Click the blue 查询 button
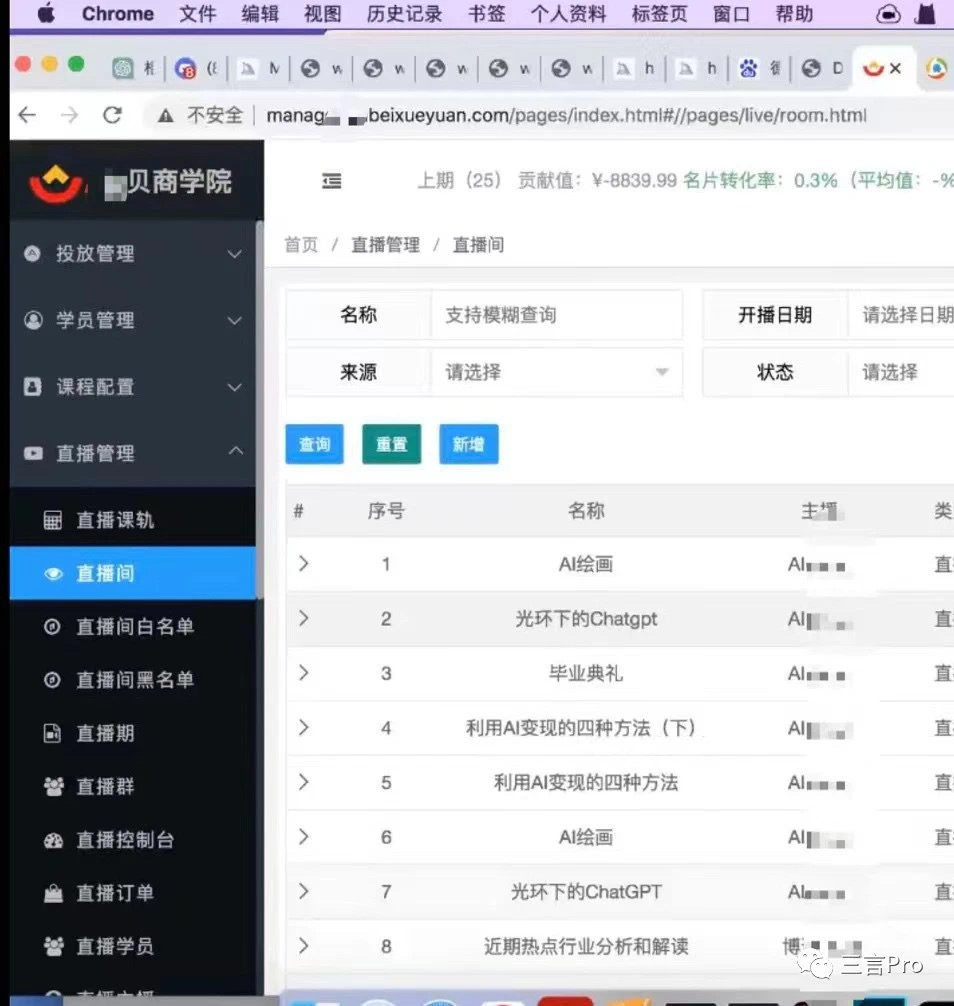This screenshot has height=1006, width=954. [x=314, y=444]
